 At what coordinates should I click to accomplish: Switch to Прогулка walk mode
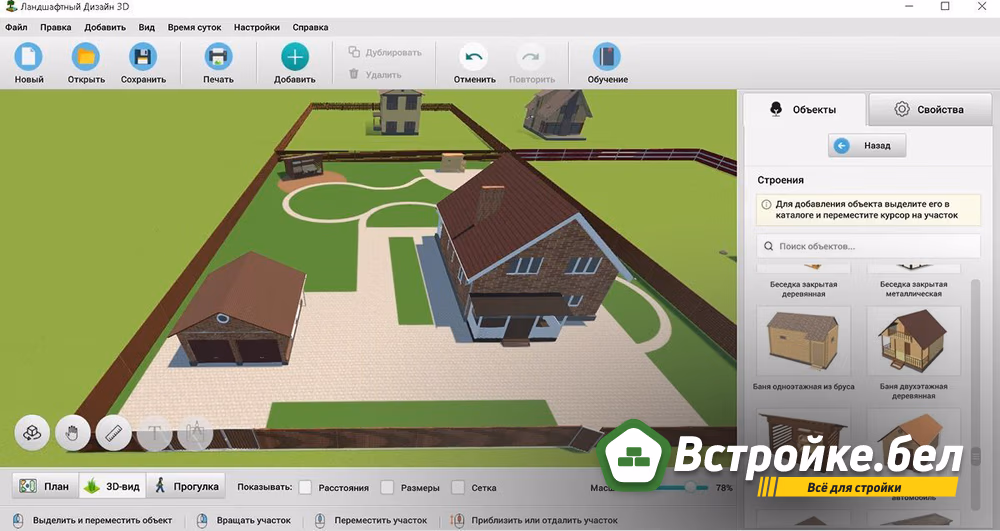186,486
